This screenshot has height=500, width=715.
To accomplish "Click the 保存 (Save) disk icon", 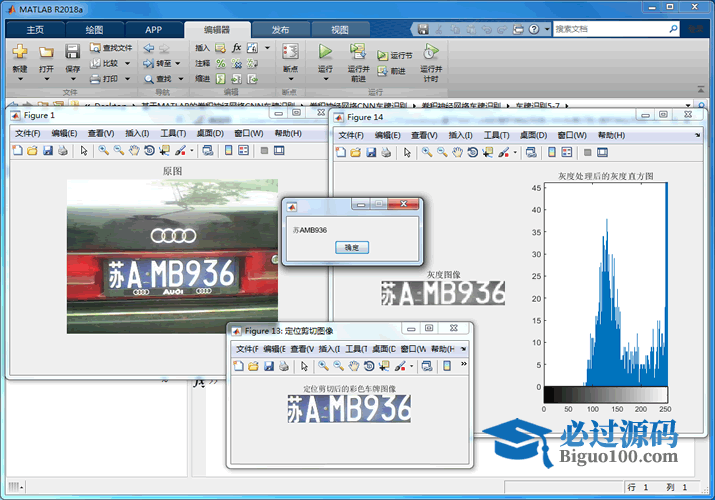I will [73, 51].
